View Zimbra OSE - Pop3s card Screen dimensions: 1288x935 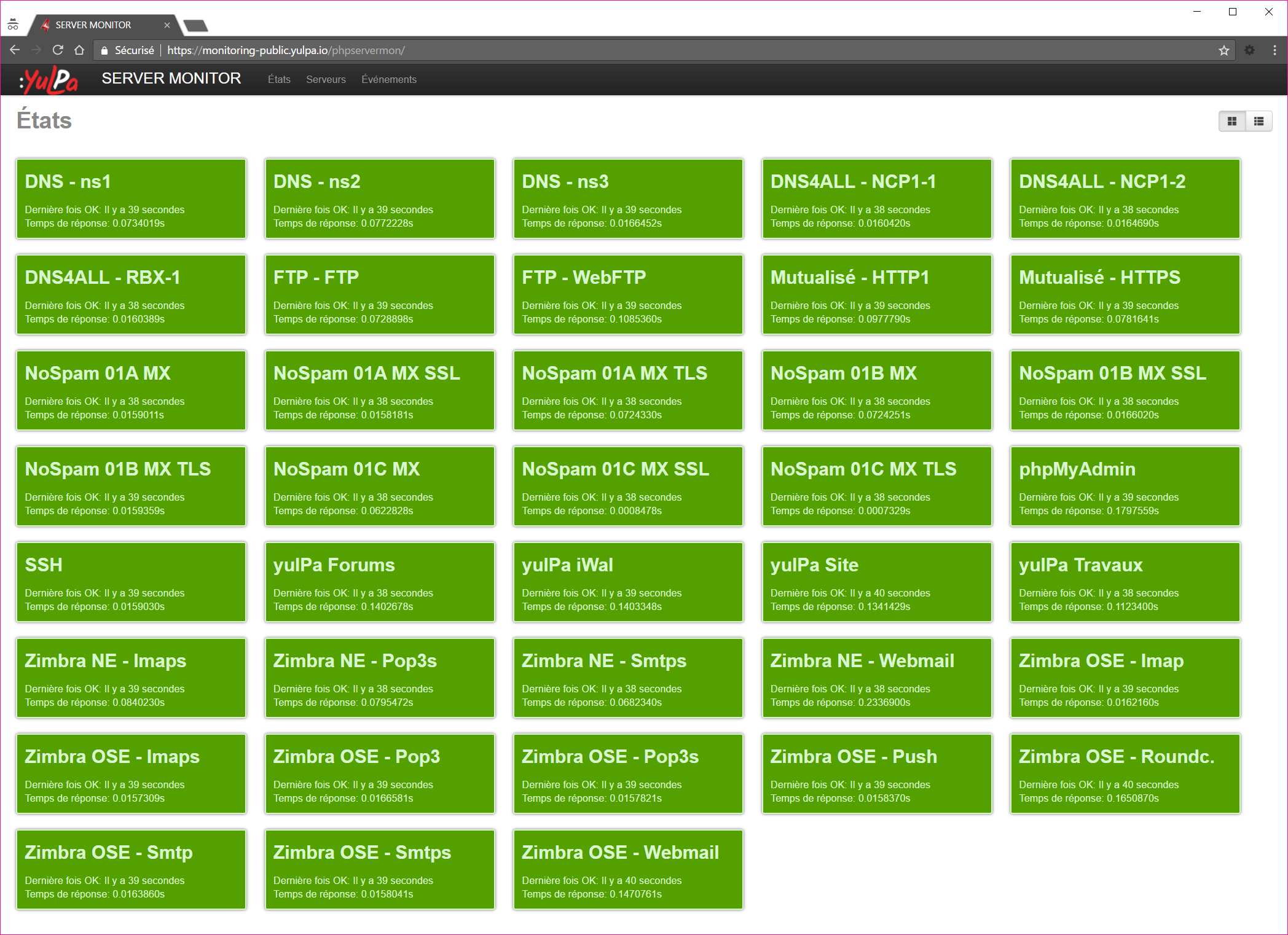(x=628, y=773)
